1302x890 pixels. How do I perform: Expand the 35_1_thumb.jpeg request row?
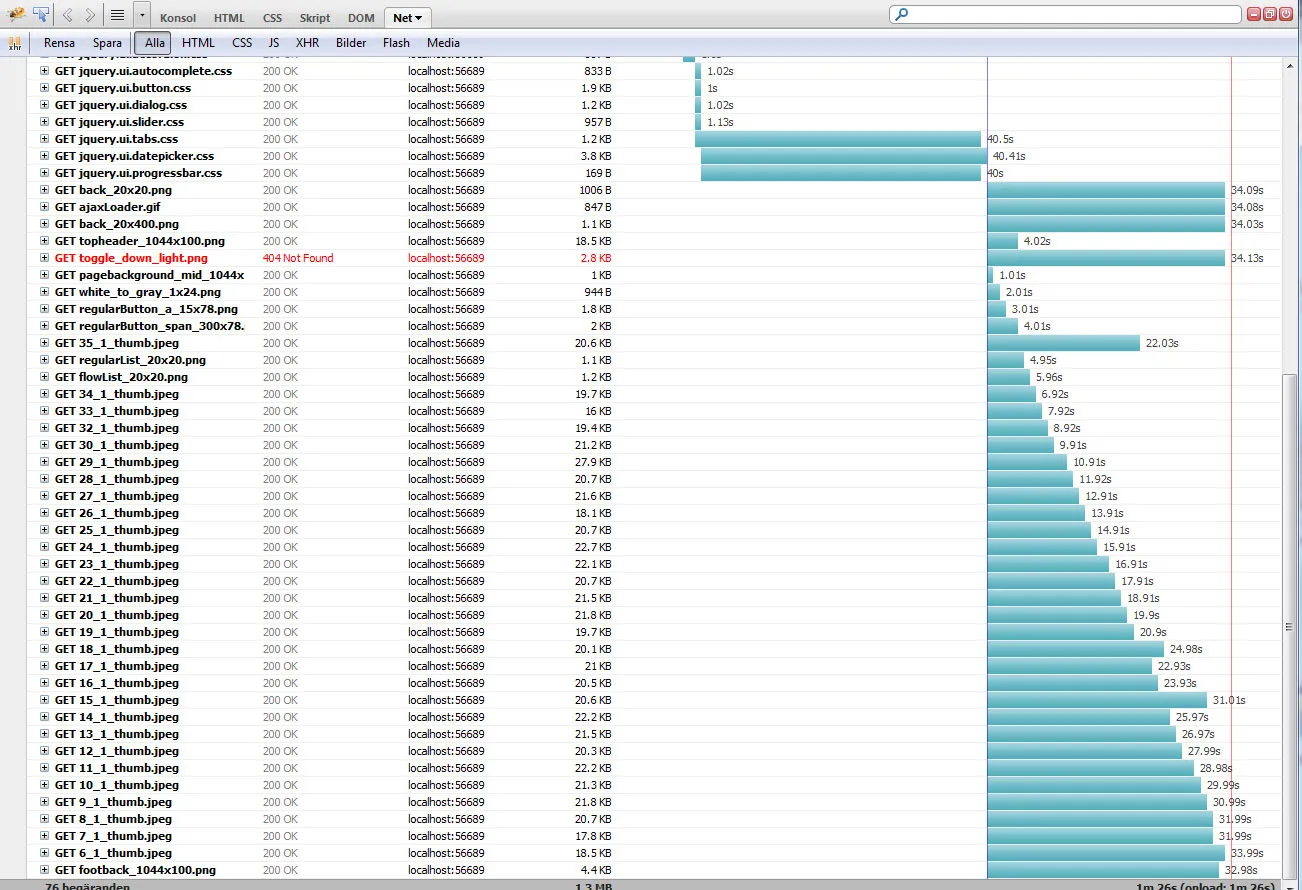coord(44,343)
